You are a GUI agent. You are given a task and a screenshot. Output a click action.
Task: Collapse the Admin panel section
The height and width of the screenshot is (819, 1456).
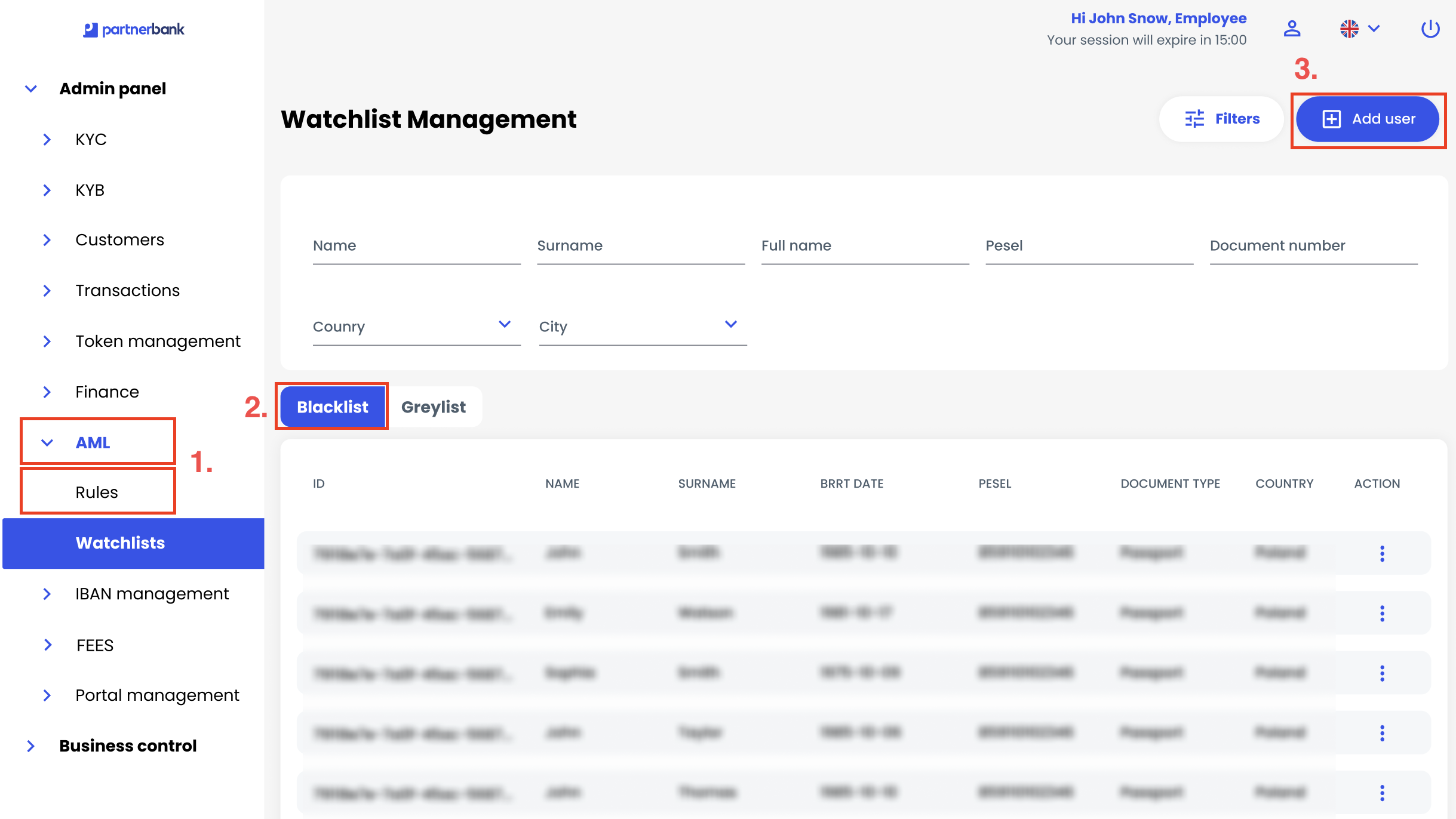(31, 89)
